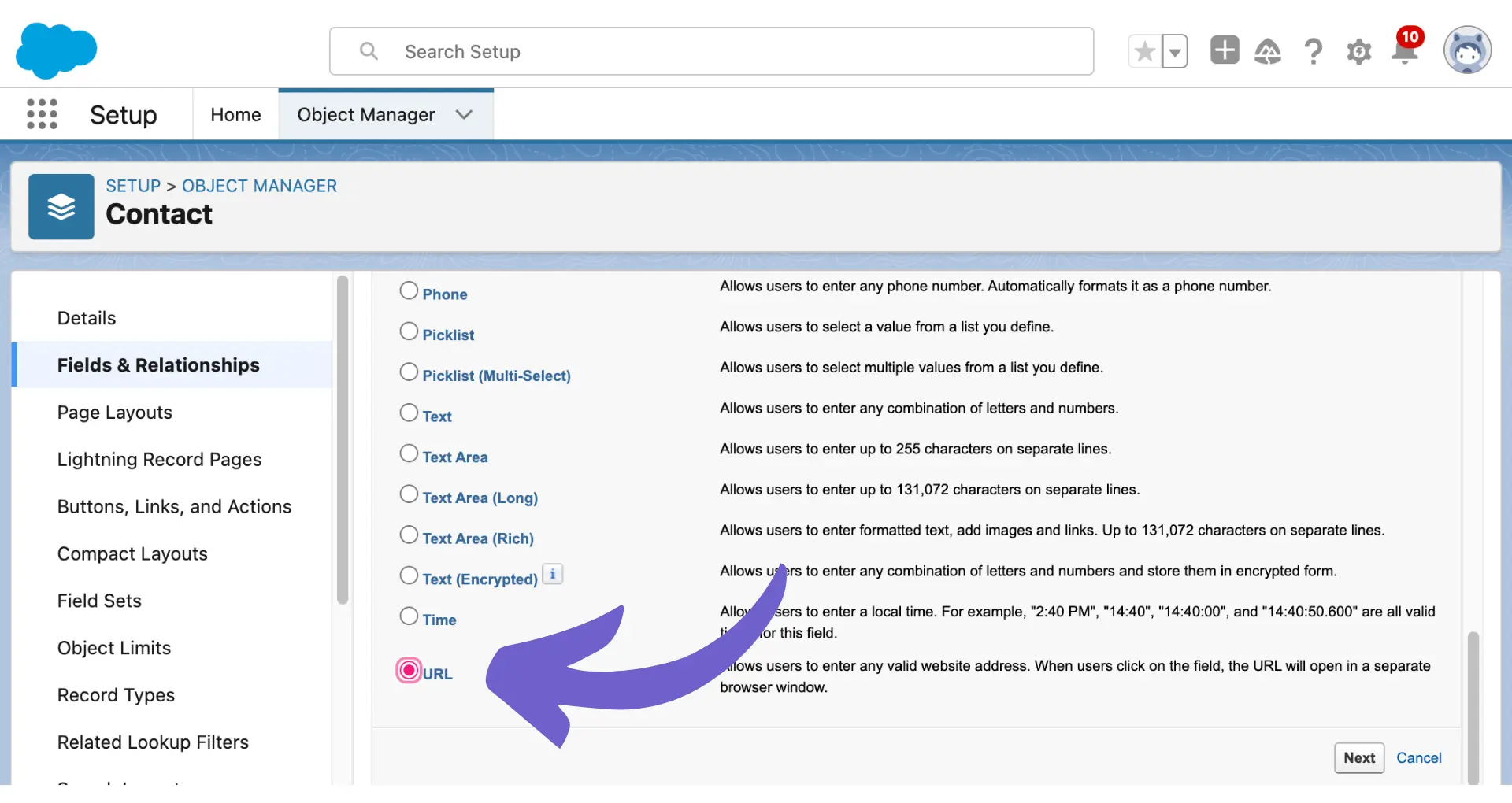The width and height of the screenshot is (1512, 803).
Task: Show info for Text (Encrypted) field
Action: [x=553, y=575]
